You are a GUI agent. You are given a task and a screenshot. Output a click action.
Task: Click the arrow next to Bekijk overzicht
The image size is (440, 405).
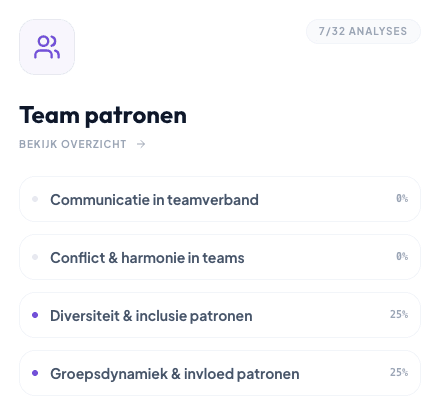141,144
